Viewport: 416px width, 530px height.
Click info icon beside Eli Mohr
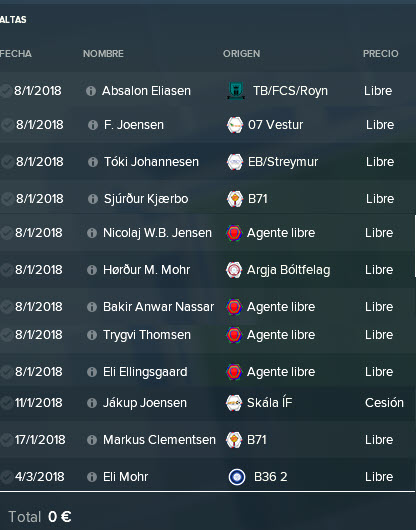pyautogui.click(x=92, y=477)
